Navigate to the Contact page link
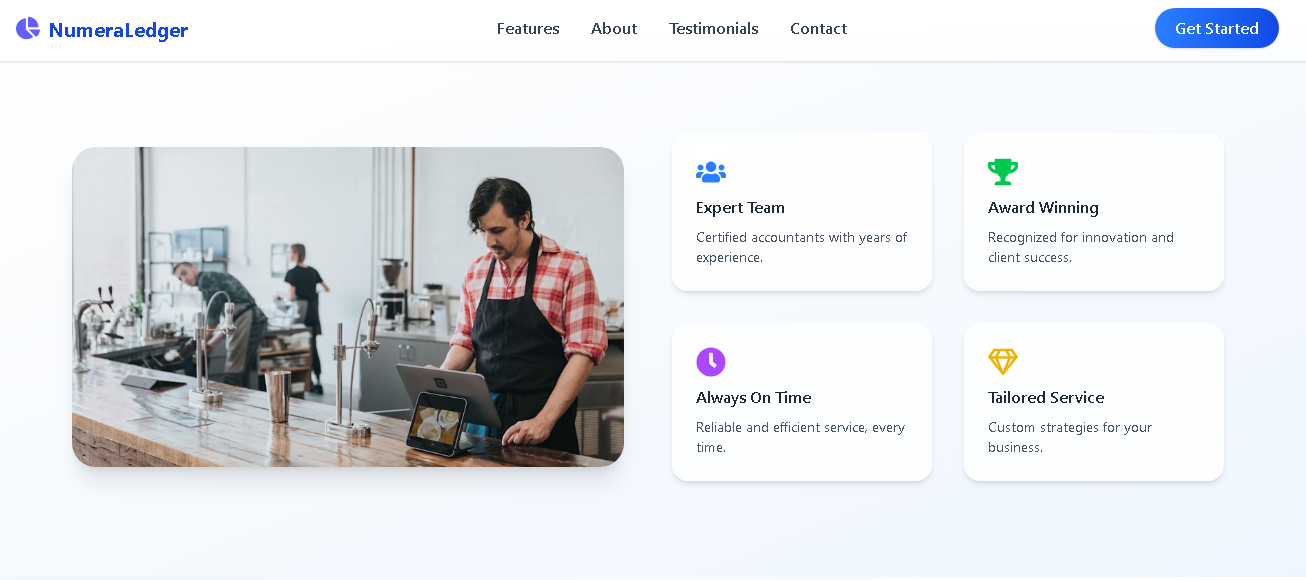Image resolution: width=1306 pixels, height=580 pixels. [x=818, y=29]
